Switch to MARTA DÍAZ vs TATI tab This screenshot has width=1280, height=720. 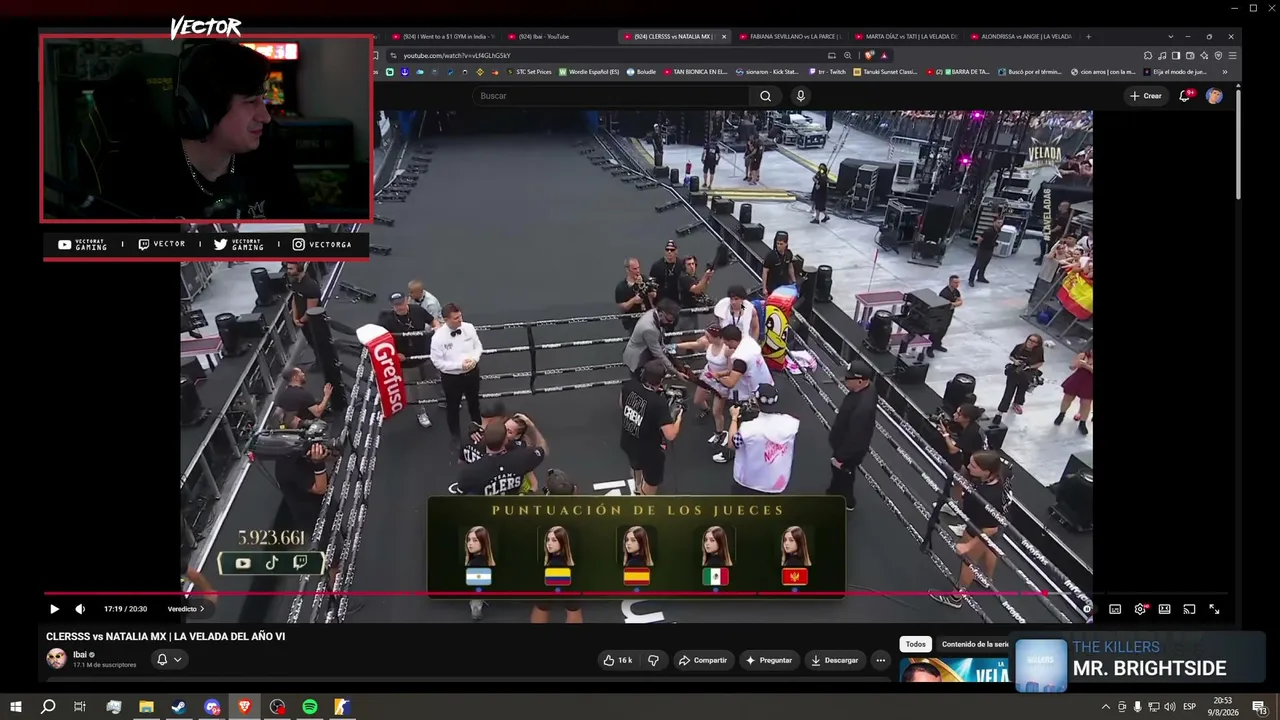(906, 37)
